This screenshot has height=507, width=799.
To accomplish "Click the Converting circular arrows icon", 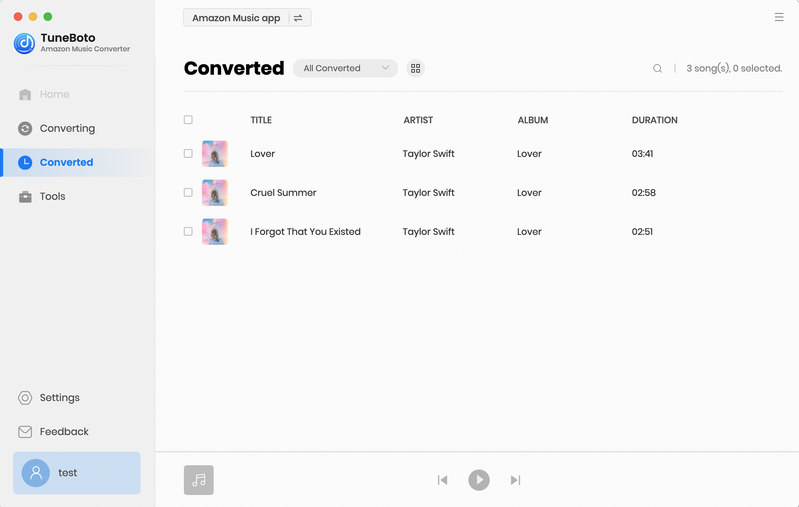I will pos(25,128).
